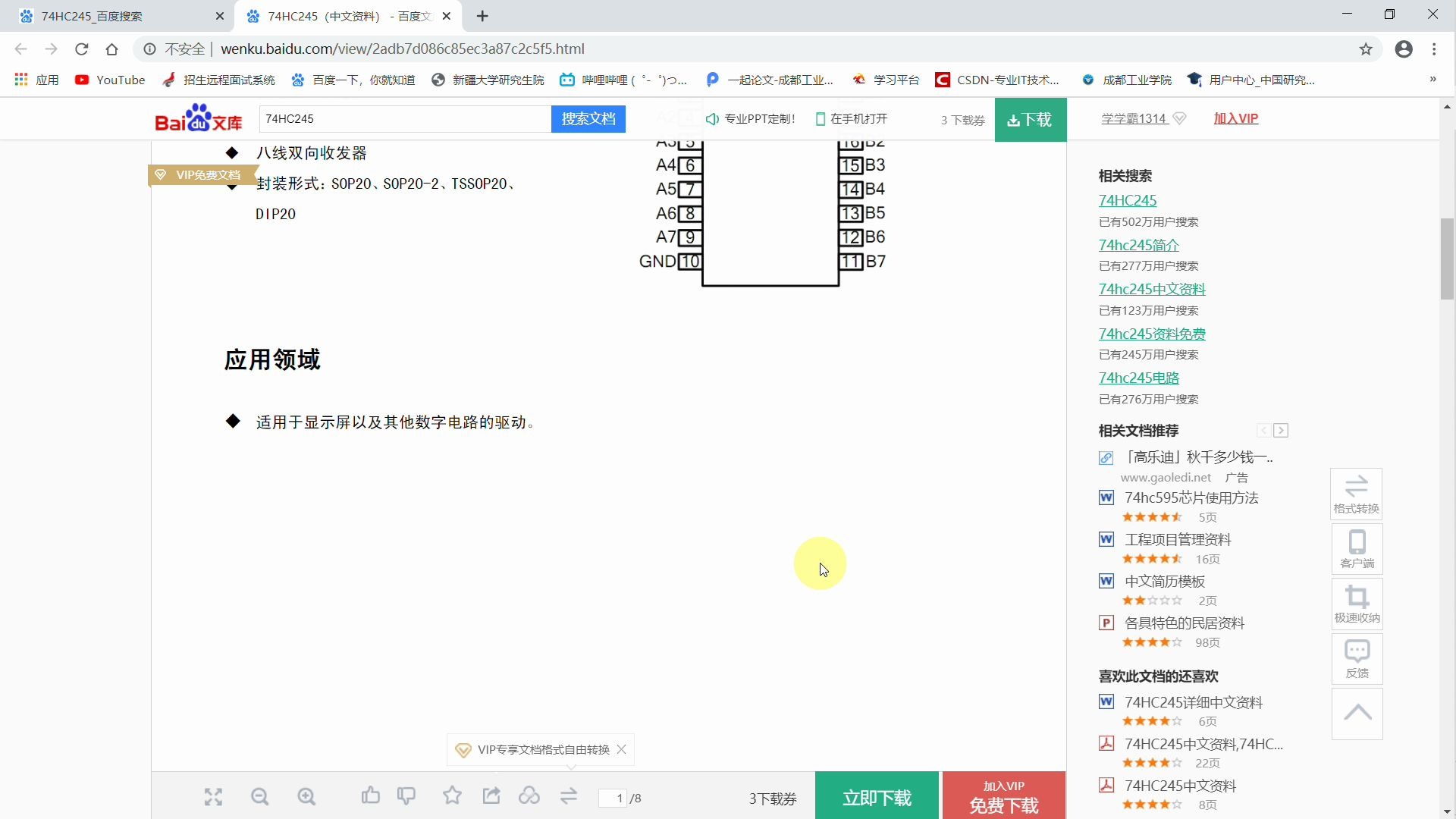Viewport: 1456px width, 819px height.
Task: Open the 成都工业学院 bookmark
Action: coord(1127,80)
